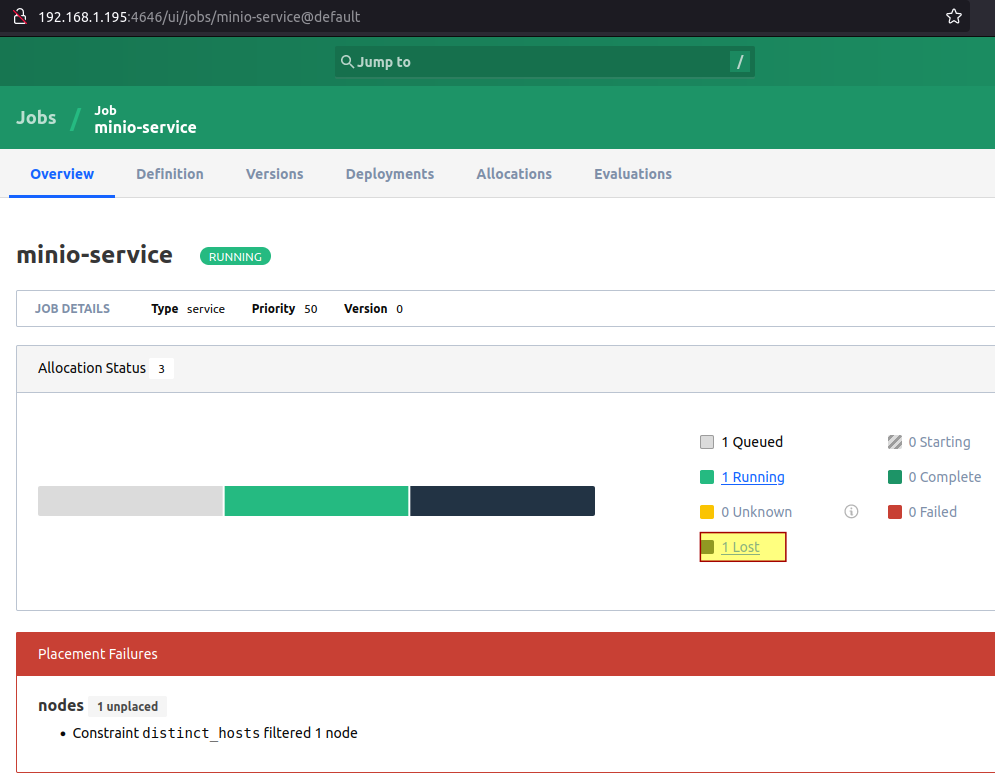Click the browser address bar URL
Screen dimensions: 995x783
pyautogui.click(x=199, y=16)
